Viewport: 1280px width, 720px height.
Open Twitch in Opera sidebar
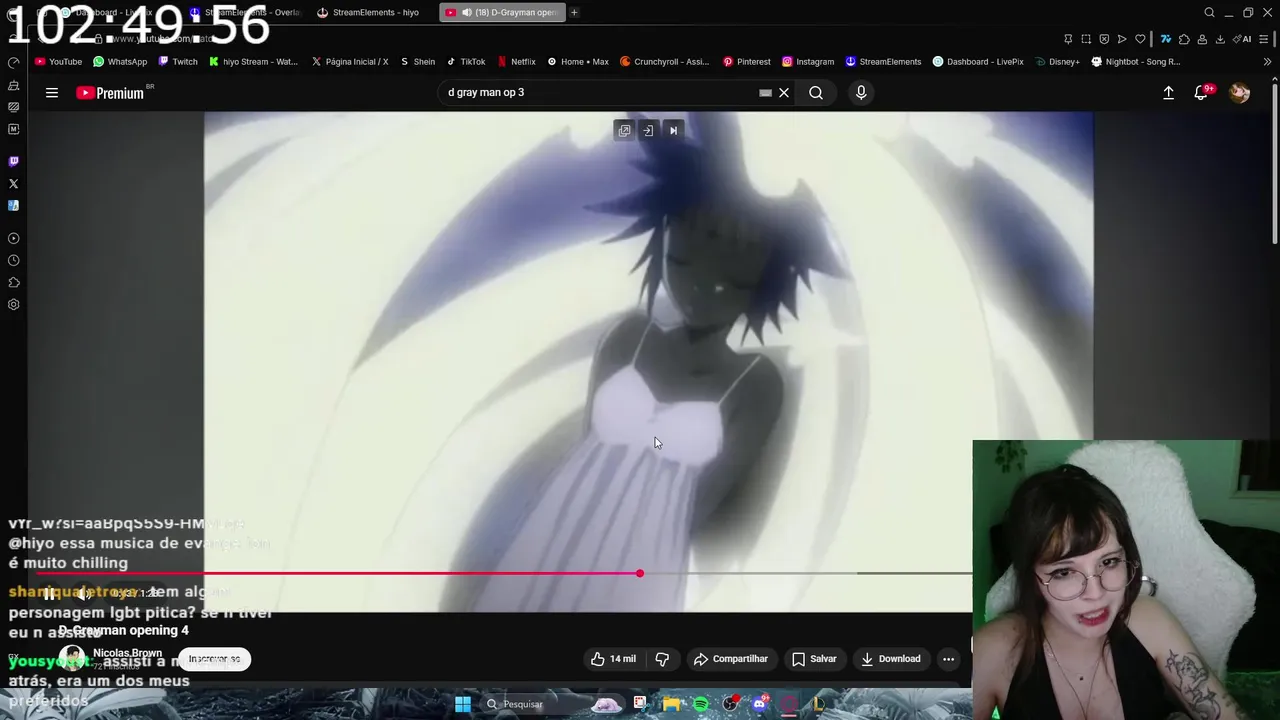(13, 161)
